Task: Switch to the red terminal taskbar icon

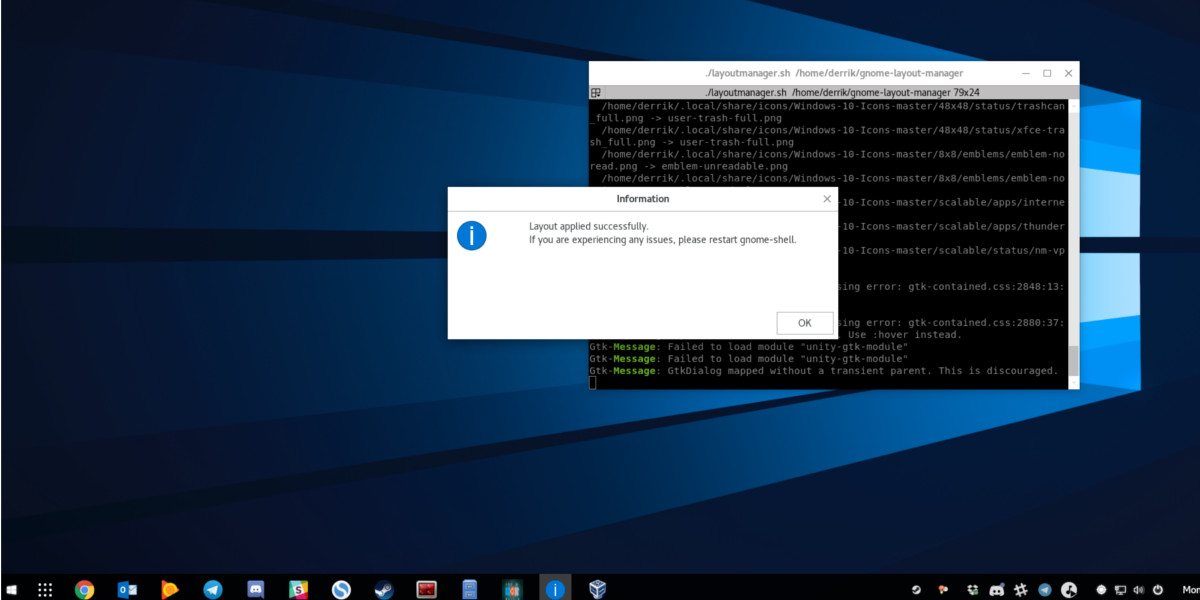Action: click(427, 590)
